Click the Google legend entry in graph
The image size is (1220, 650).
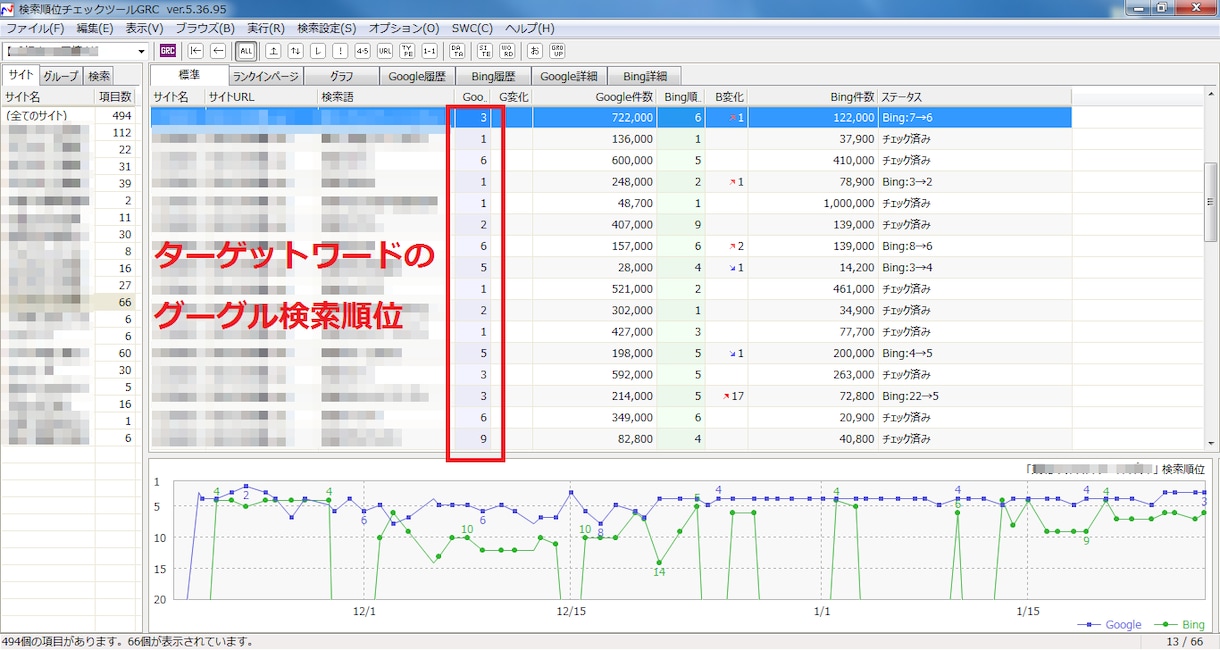tap(1110, 624)
